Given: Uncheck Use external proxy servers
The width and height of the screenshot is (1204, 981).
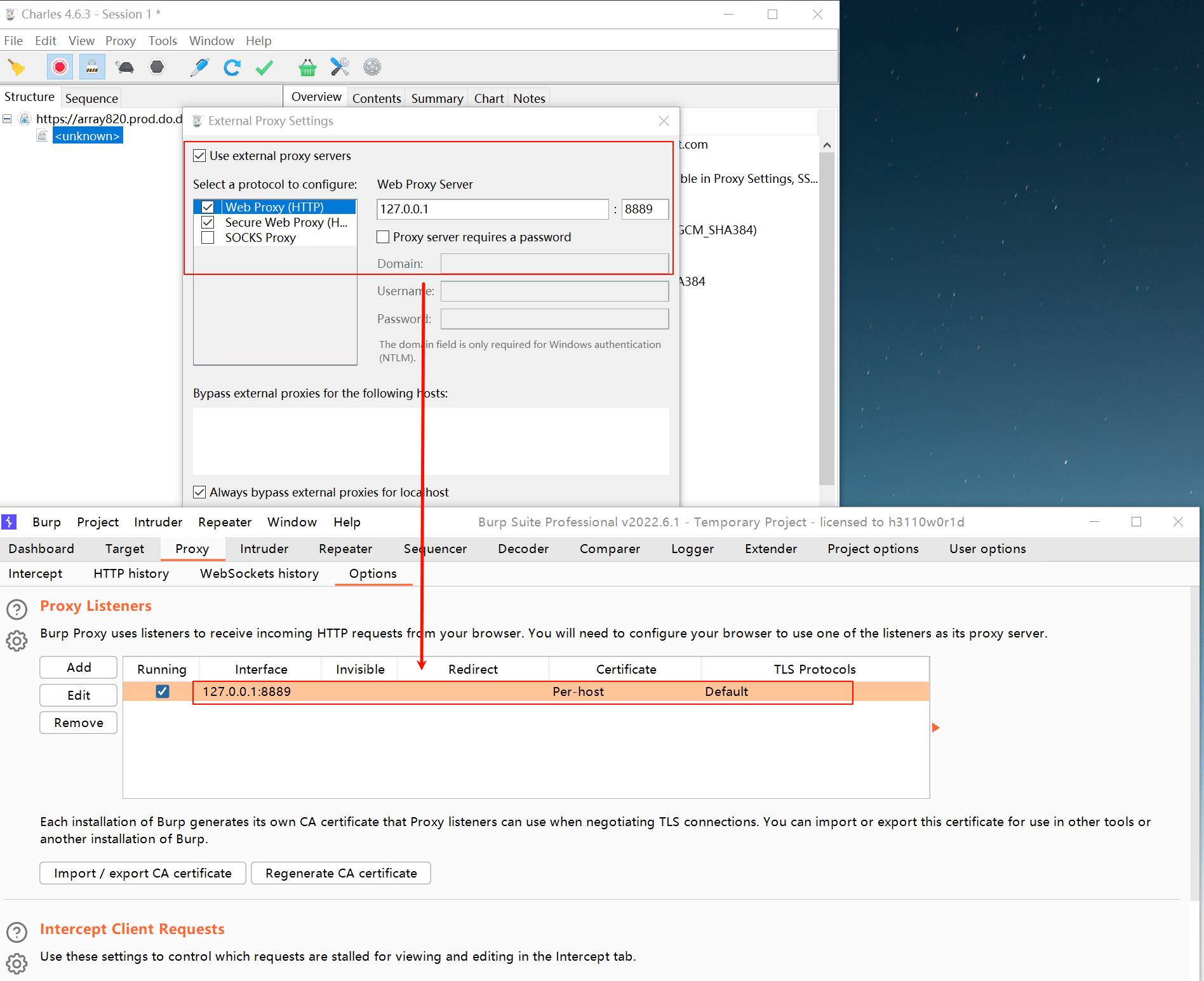Looking at the screenshot, I should (199, 156).
